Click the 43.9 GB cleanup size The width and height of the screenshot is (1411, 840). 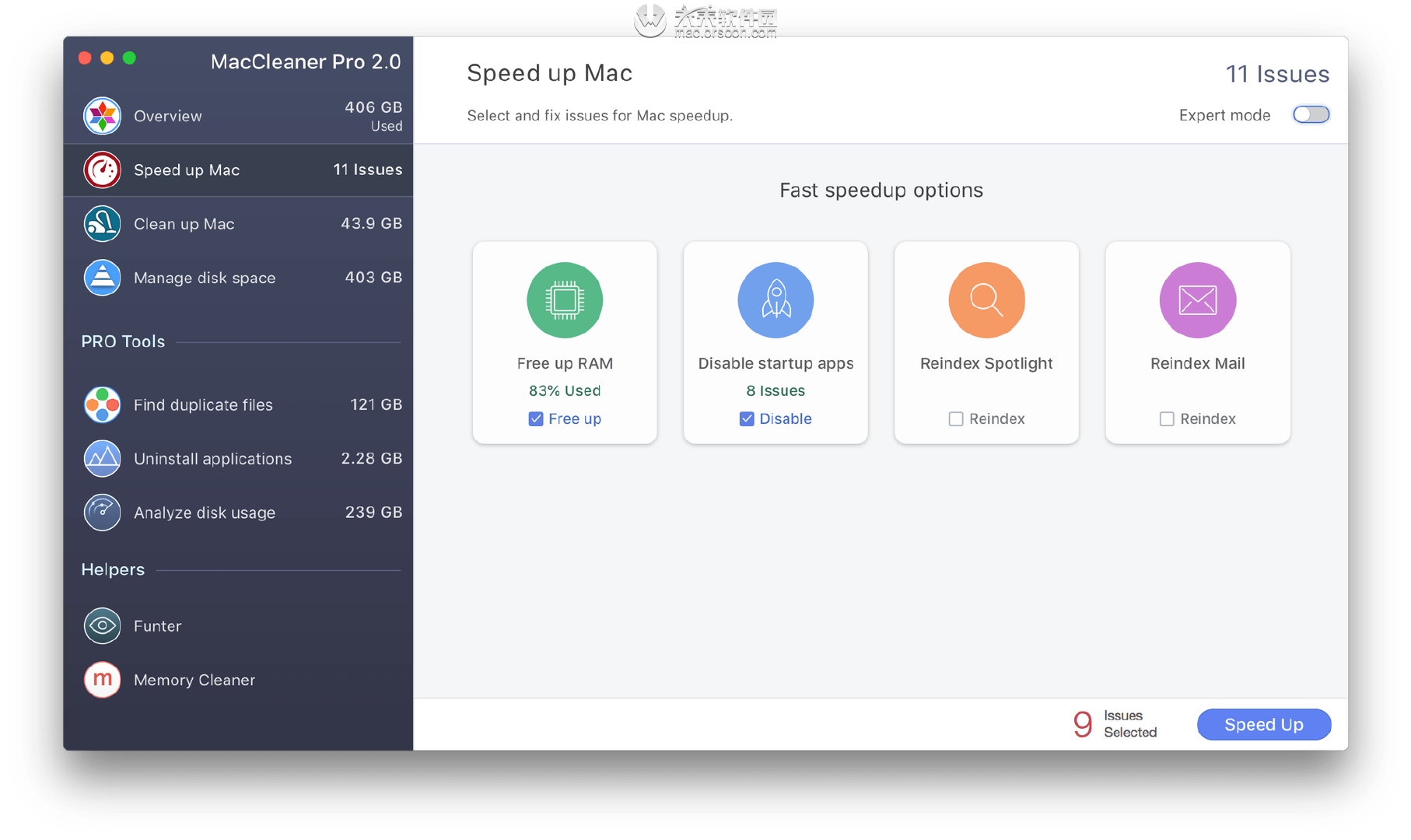pos(371,223)
